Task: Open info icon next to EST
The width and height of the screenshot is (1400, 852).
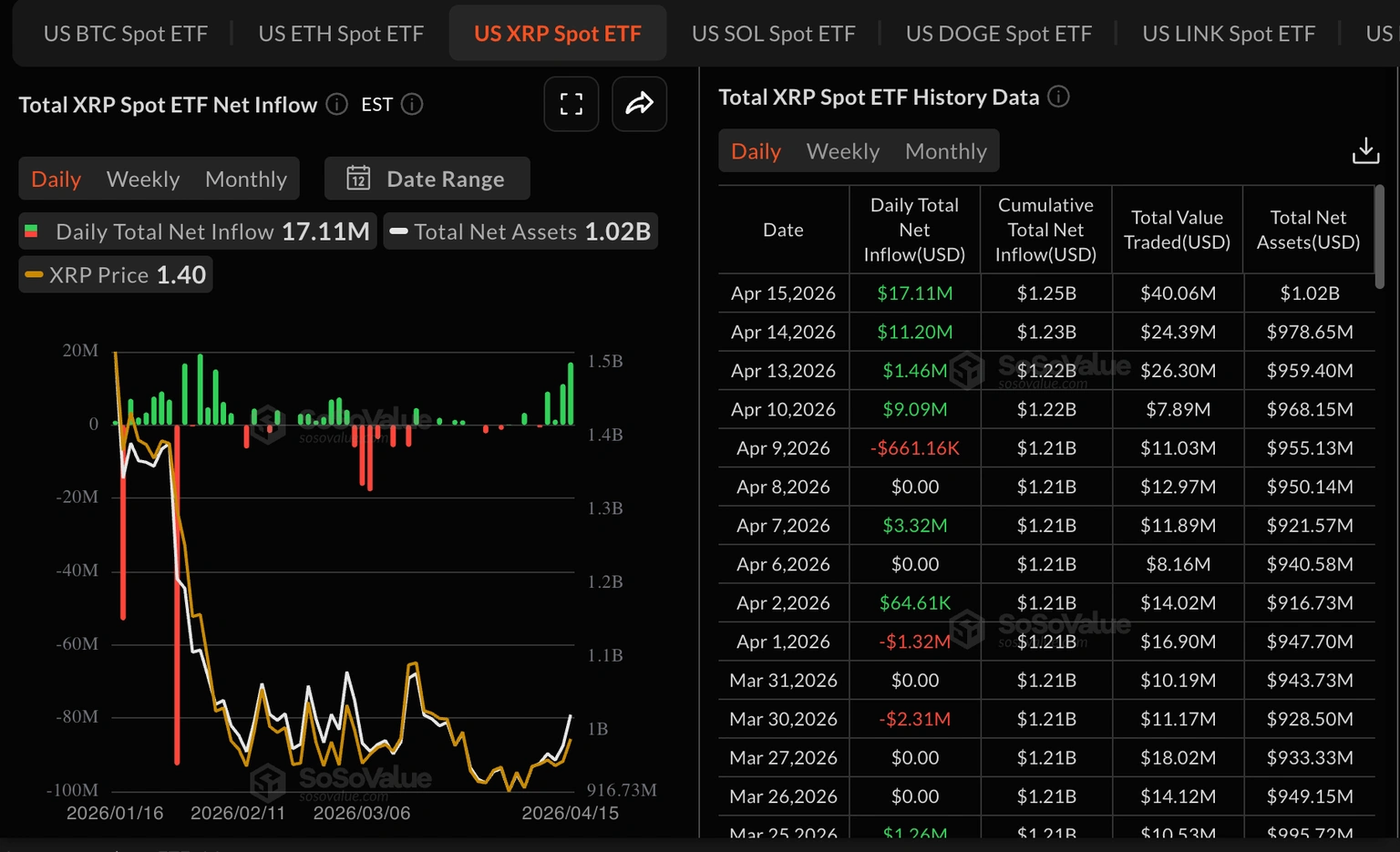Action: point(412,104)
